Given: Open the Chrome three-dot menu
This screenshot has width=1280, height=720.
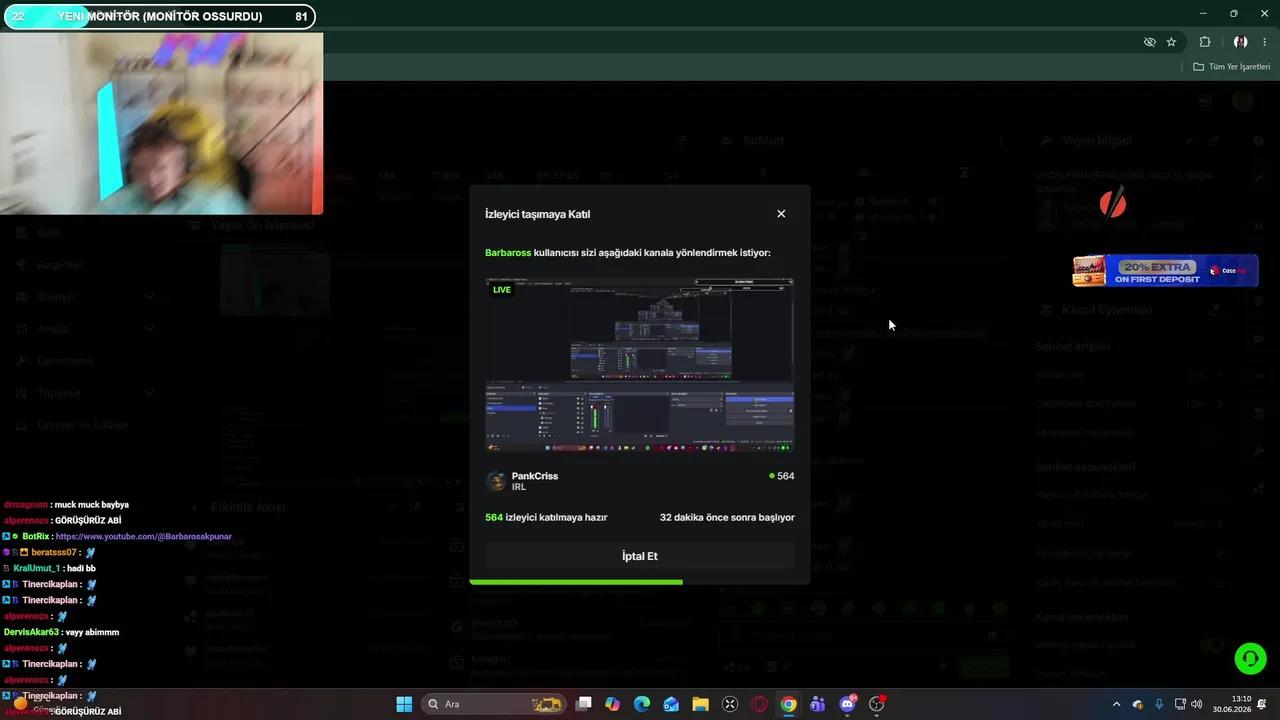Looking at the screenshot, I should click(1265, 42).
